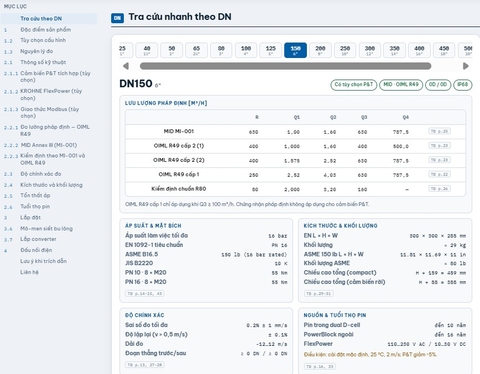Click the 'OD / OD' badge
Viewport: 480px width, 374px height.
click(x=438, y=85)
